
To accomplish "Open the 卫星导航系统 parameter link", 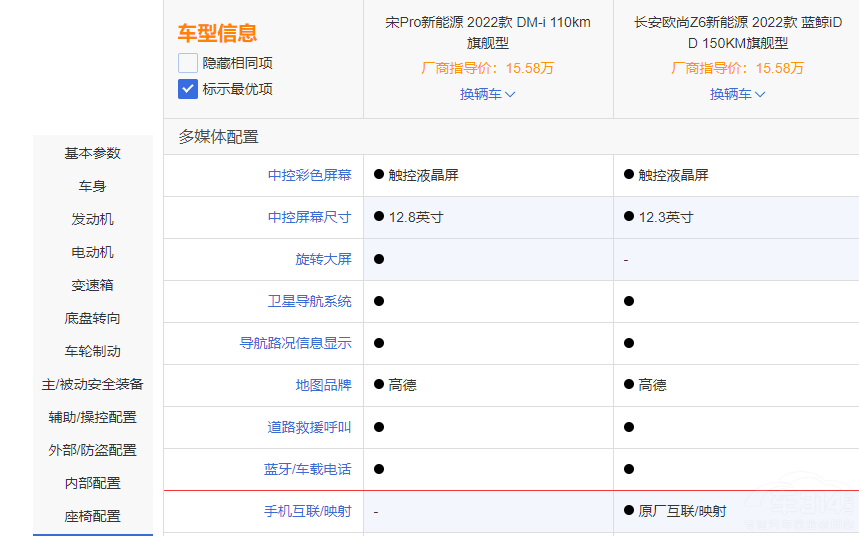I will point(309,301).
